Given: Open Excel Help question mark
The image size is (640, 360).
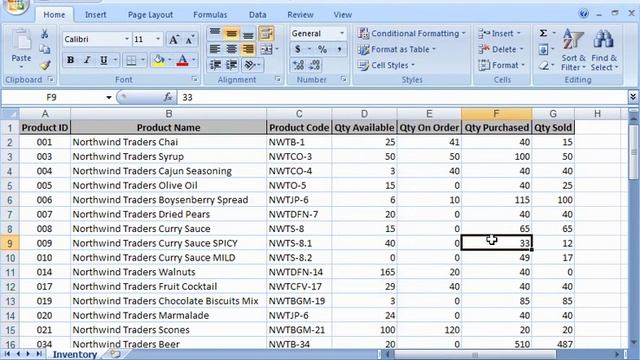Looking at the screenshot, I should tap(584, 13).
